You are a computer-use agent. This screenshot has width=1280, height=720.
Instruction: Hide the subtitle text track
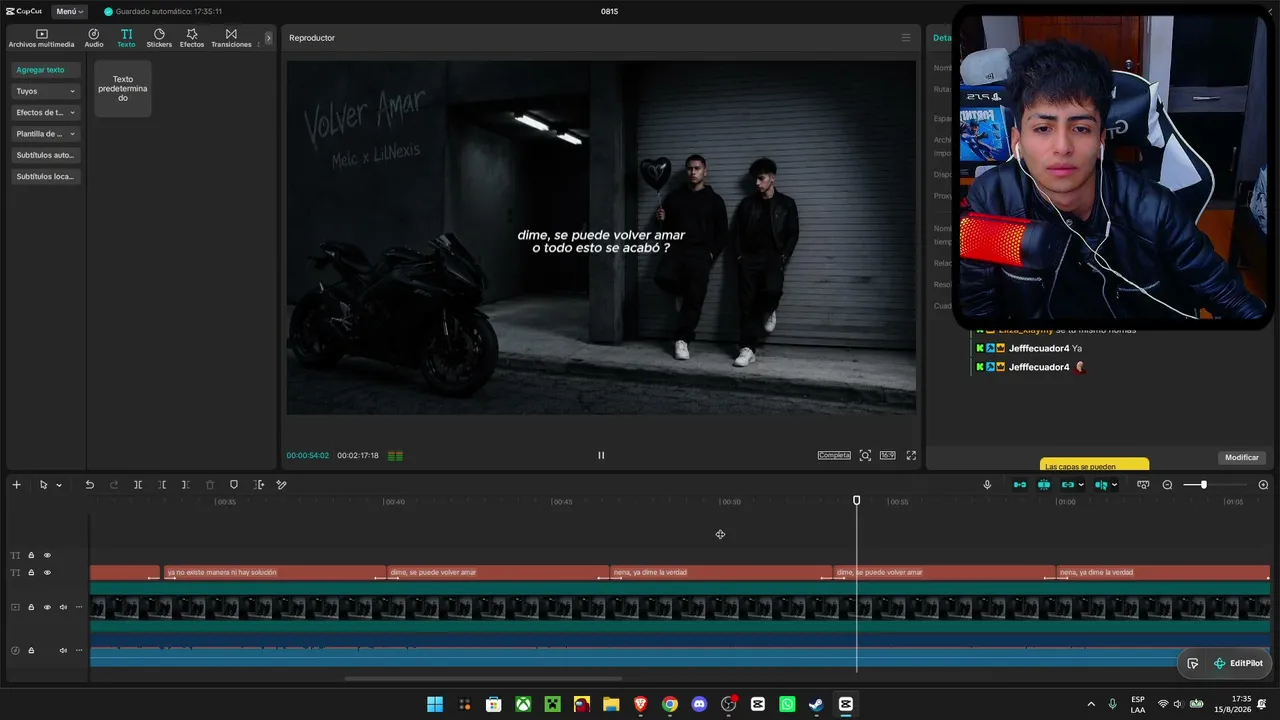(47, 573)
